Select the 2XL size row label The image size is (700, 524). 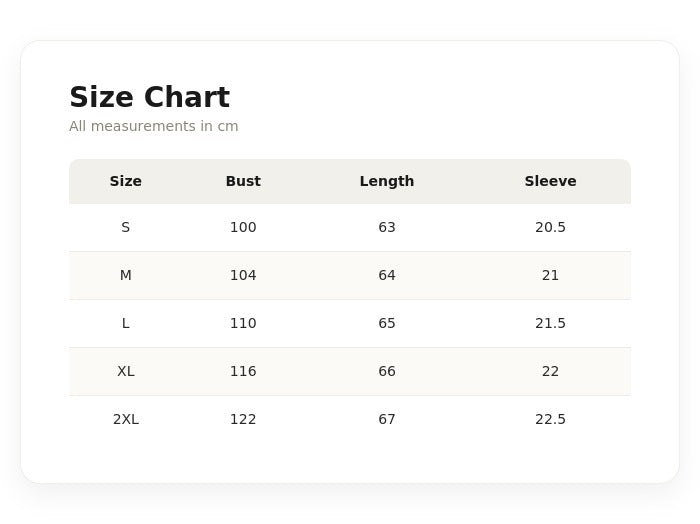(125, 420)
